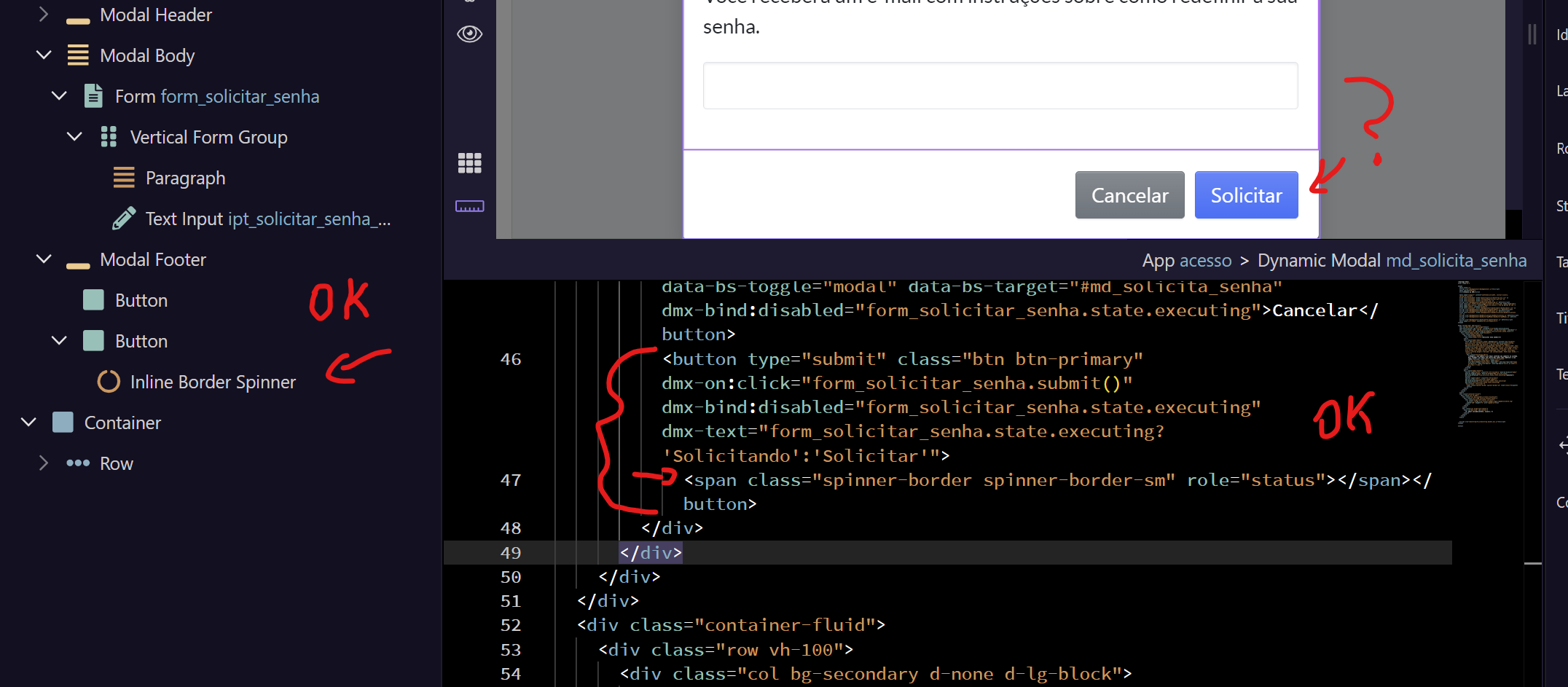Collapse the Modal Body node

44,55
